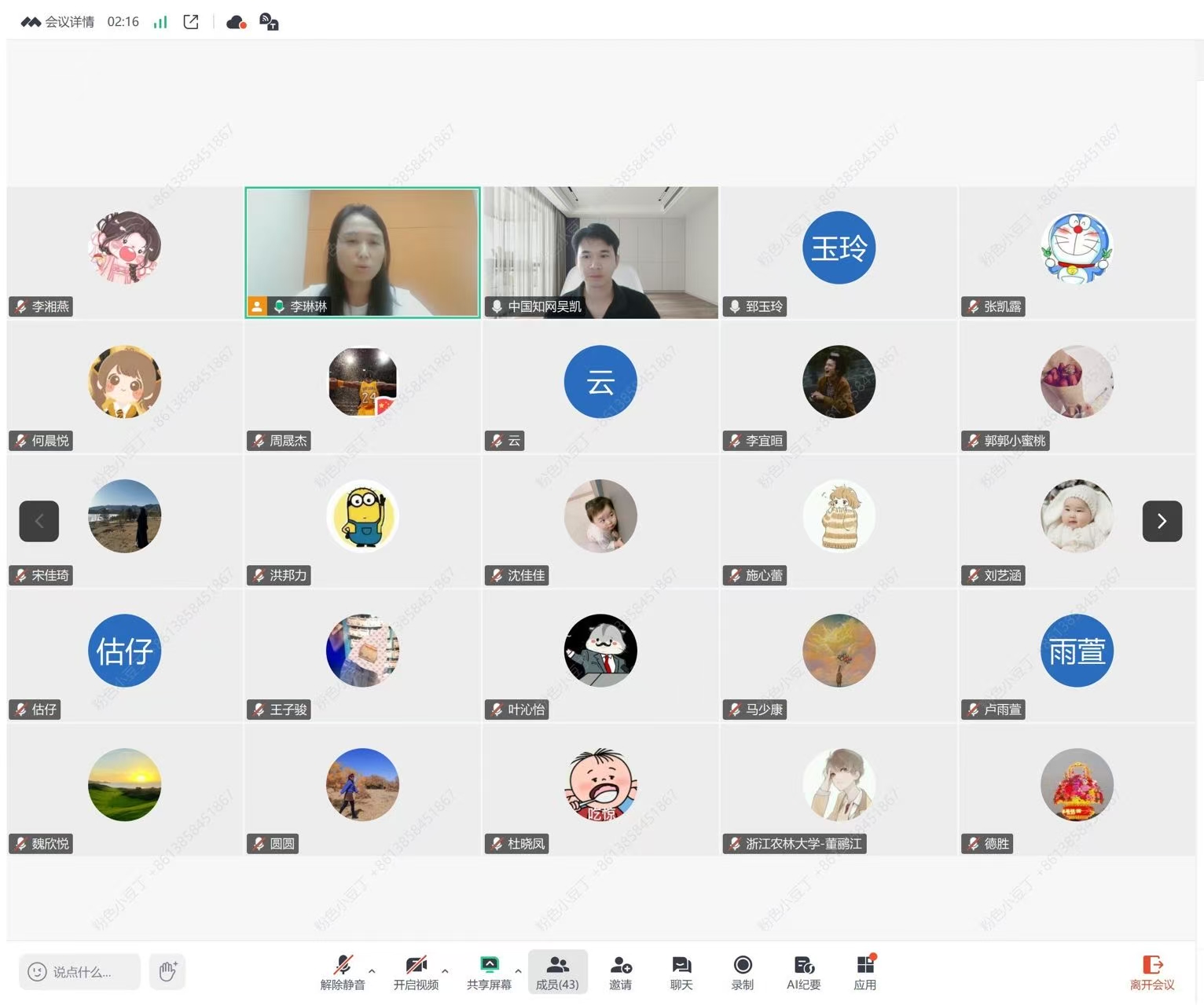Screen dimensions: 1204x1005
Task: Expand audio options arrow beside mute
Action: [372, 971]
